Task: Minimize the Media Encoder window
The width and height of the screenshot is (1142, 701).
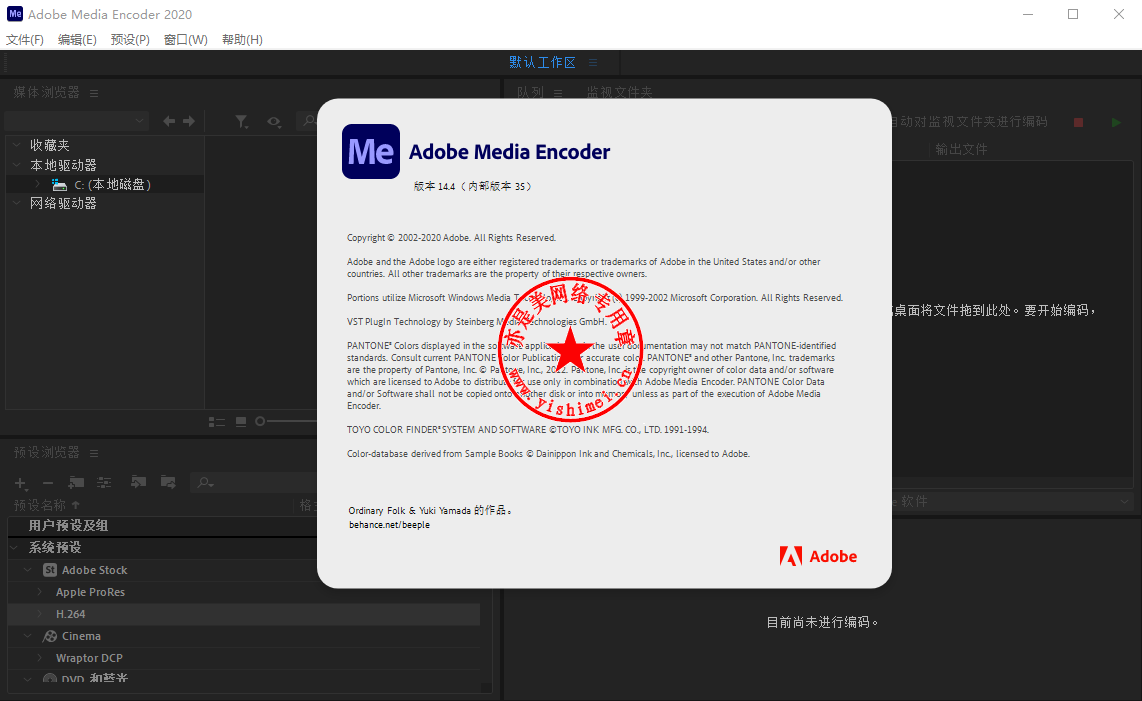Action: pyautogui.click(x=1028, y=14)
